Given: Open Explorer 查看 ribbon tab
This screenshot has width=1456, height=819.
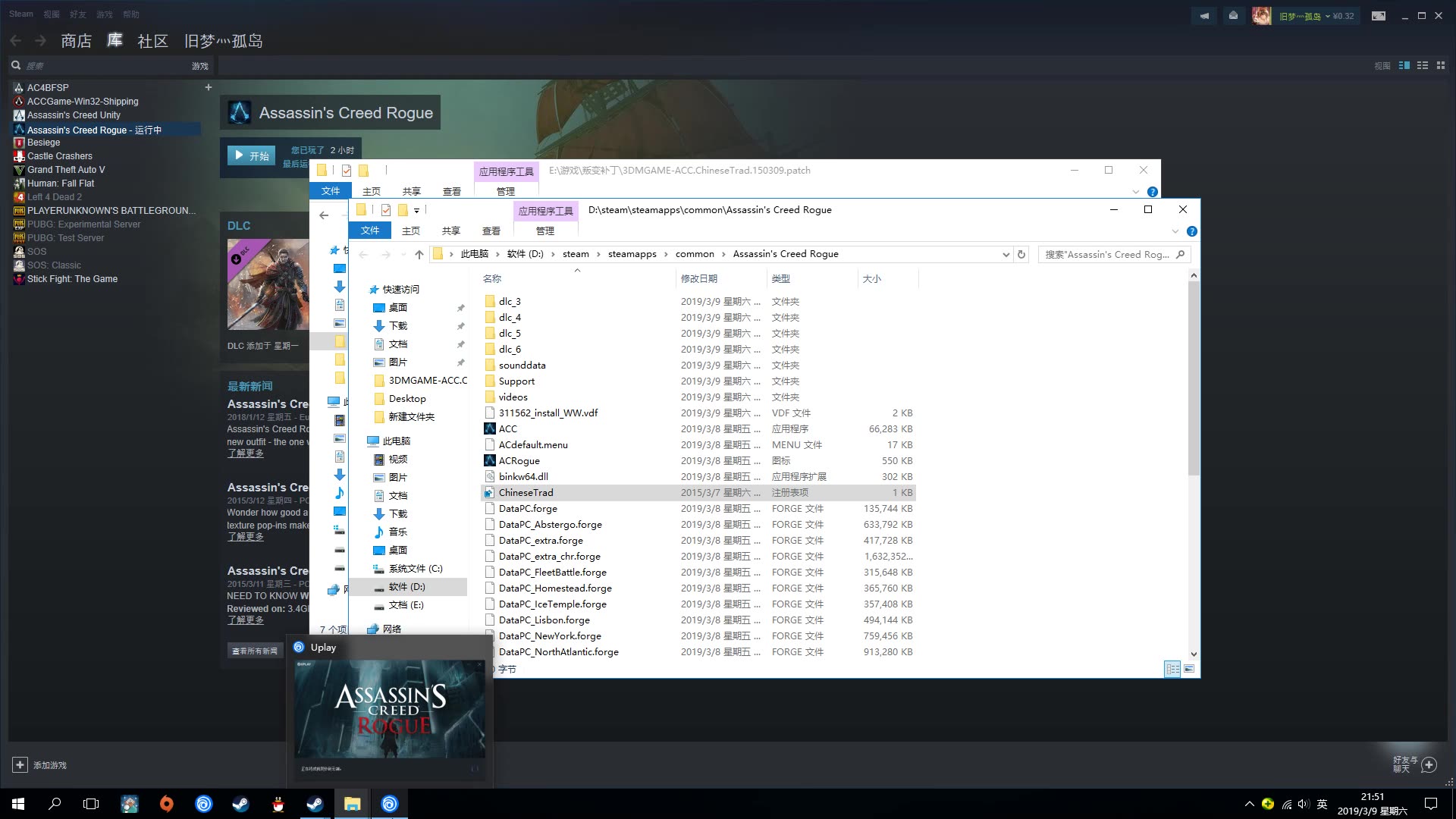Looking at the screenshot, I should pyautogui.click(x=491, y=231).
